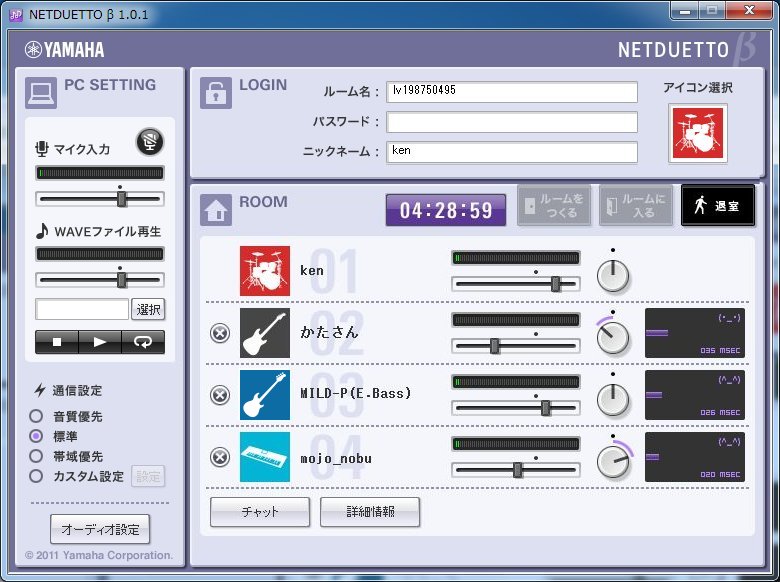Open the チャット chat window
The width and height of the screenshot is (780, 582).
(x=260, y=512)
